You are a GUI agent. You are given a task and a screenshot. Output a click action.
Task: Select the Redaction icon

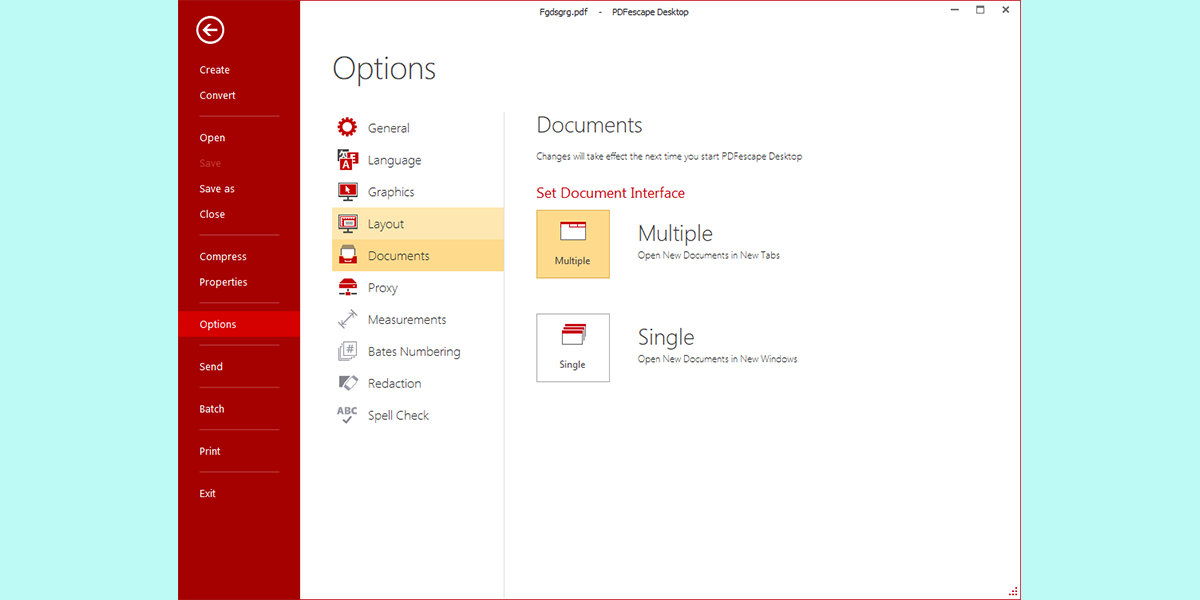coord(347,383)
